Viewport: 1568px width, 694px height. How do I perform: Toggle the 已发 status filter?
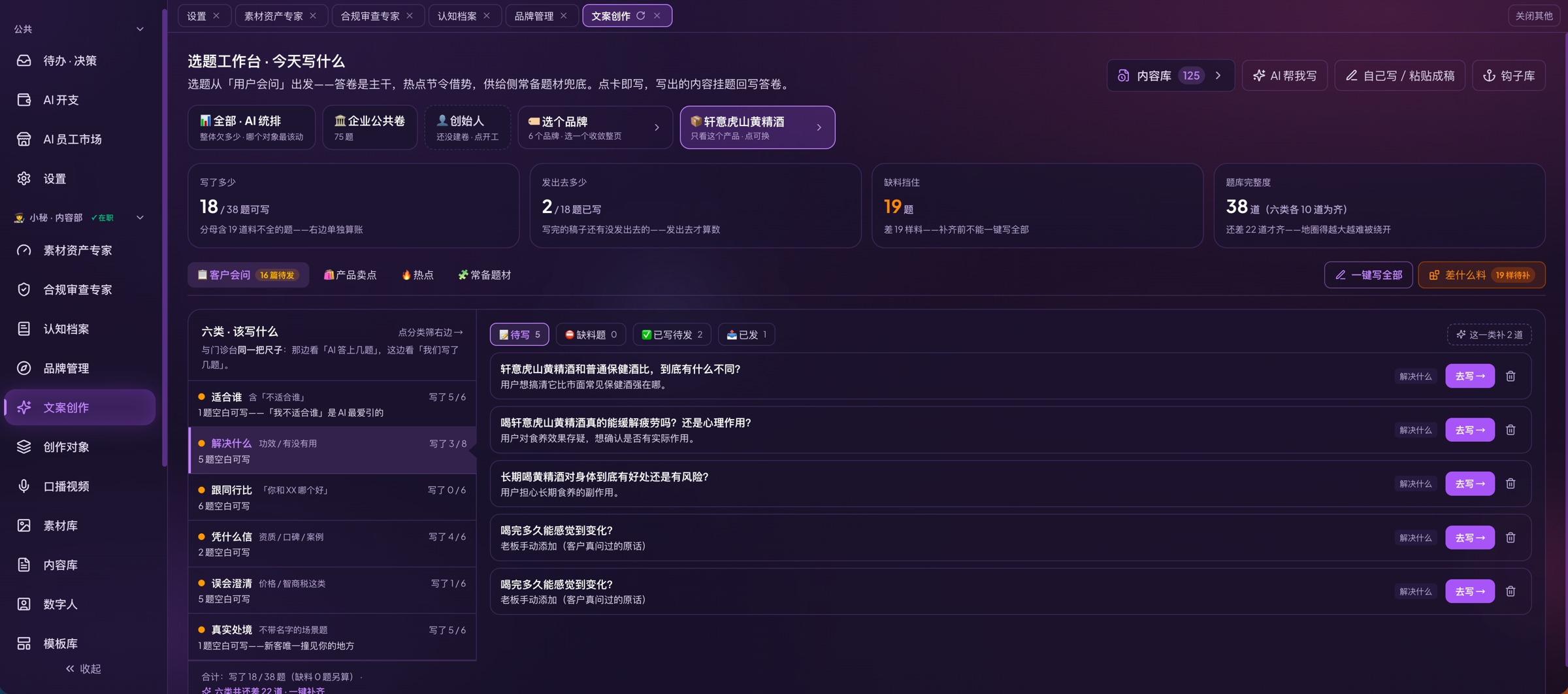tap(746, 335)
